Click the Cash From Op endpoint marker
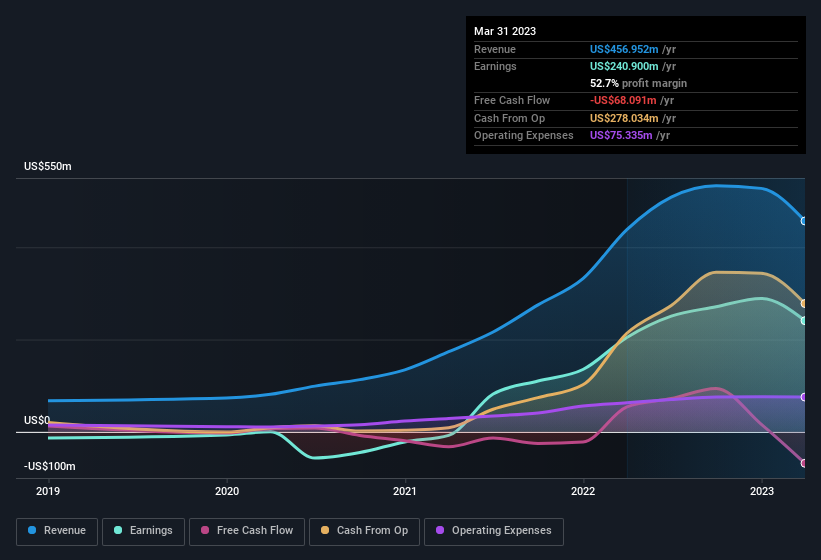Screen dimensions: 821x560 804,304
